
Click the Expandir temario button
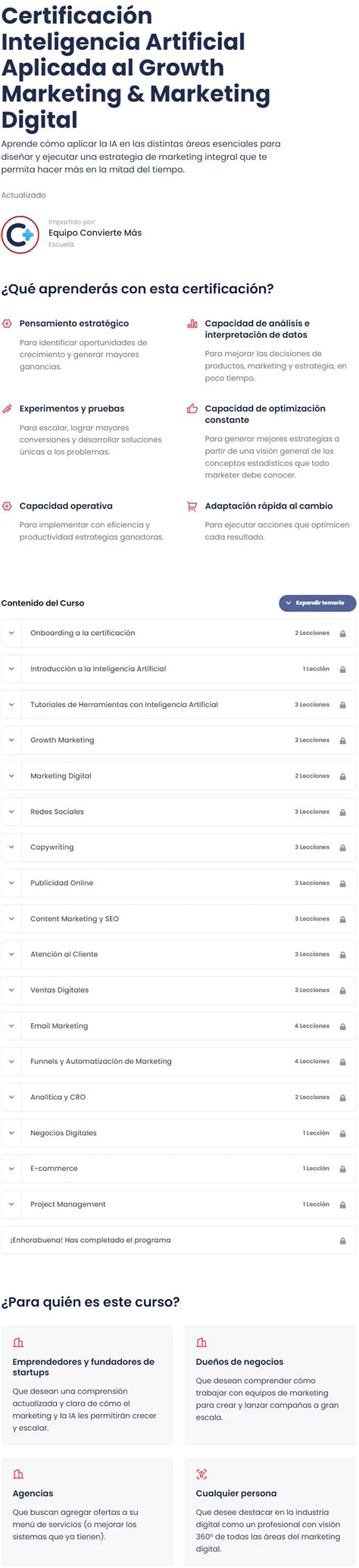click(317, 603)
